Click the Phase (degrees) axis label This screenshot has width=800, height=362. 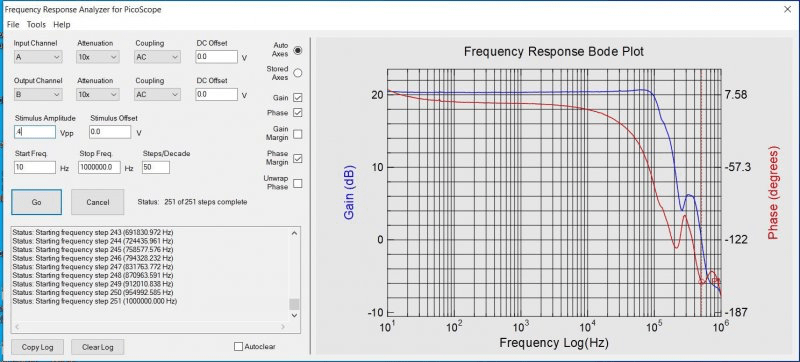[x=773, y=193]
